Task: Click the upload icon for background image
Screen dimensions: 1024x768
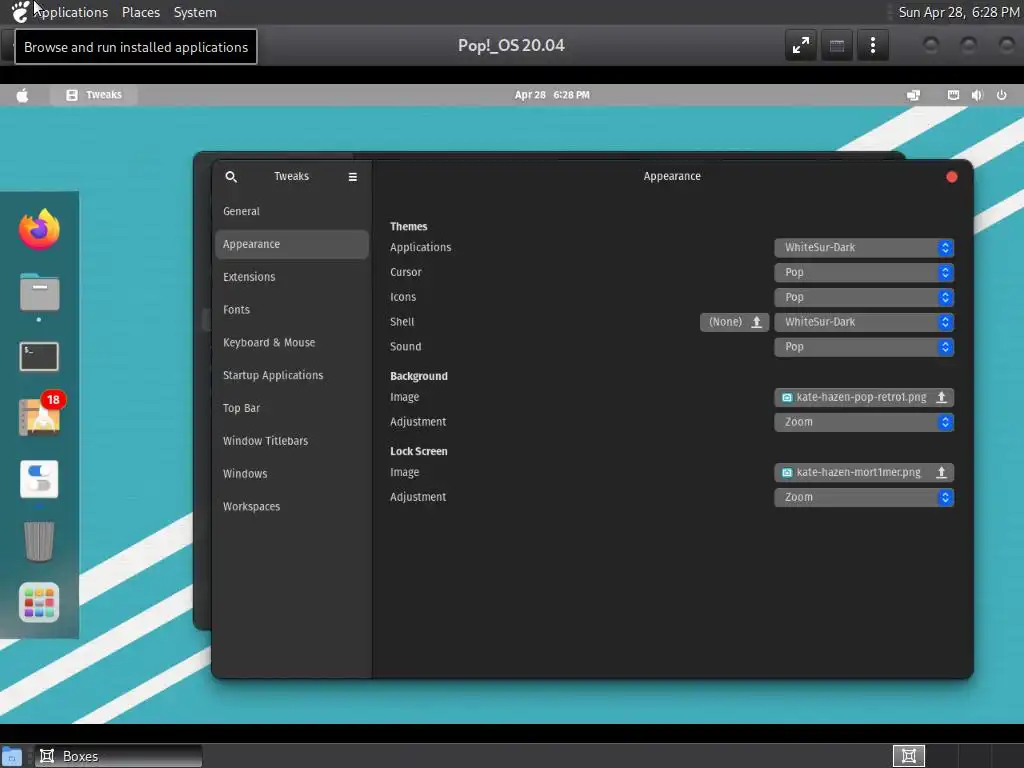Action: 941,397
